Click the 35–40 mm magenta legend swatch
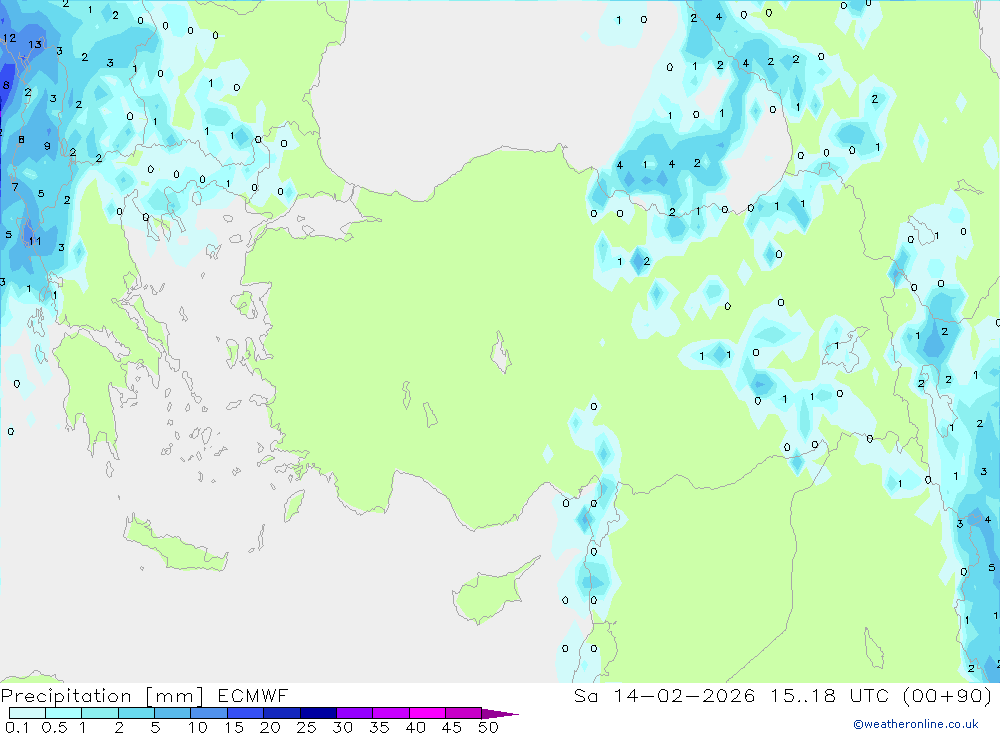 click(391, 713)
